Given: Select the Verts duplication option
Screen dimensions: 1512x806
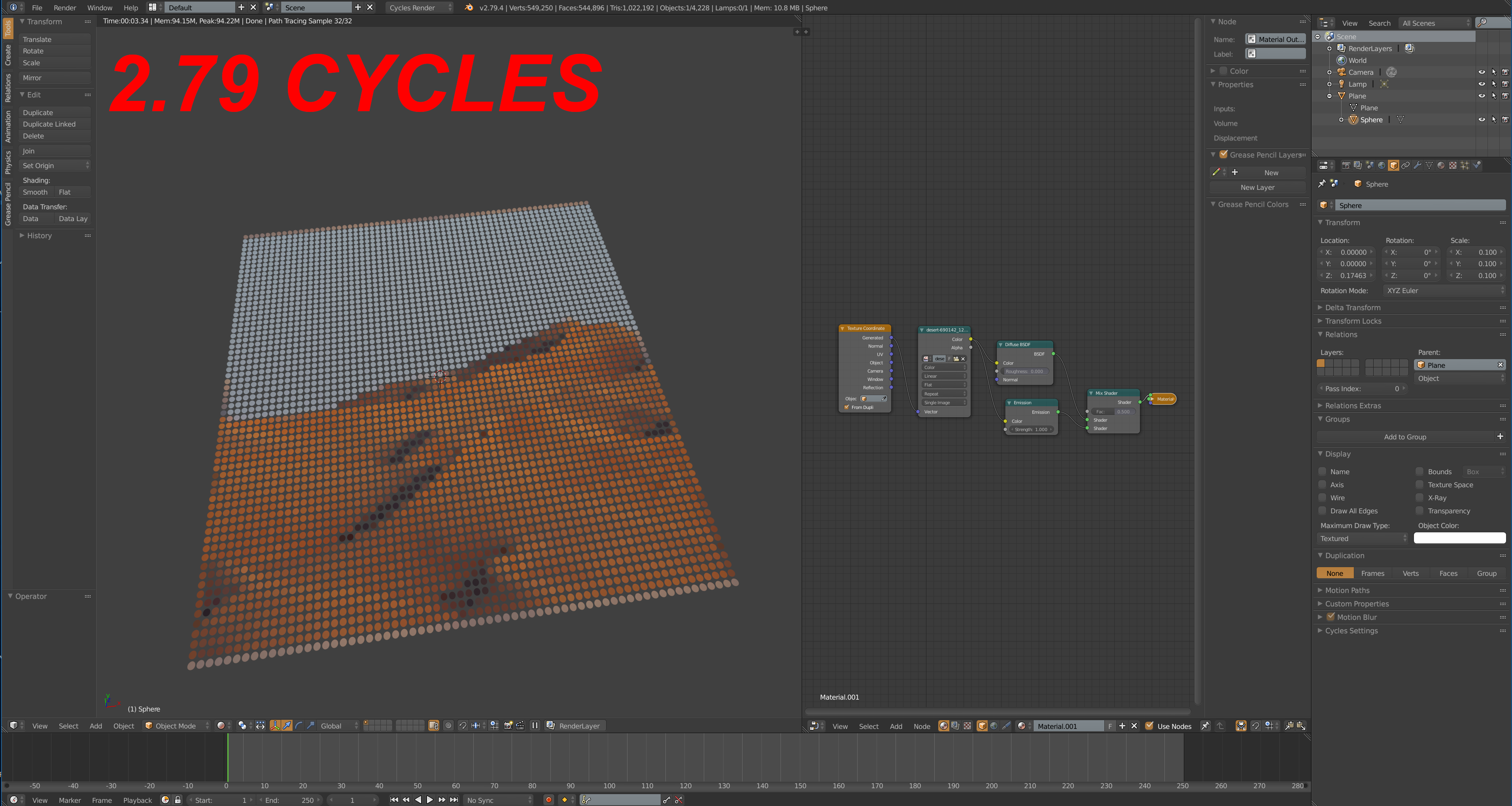Looking at the screenshot, I should coord(1410,573).
